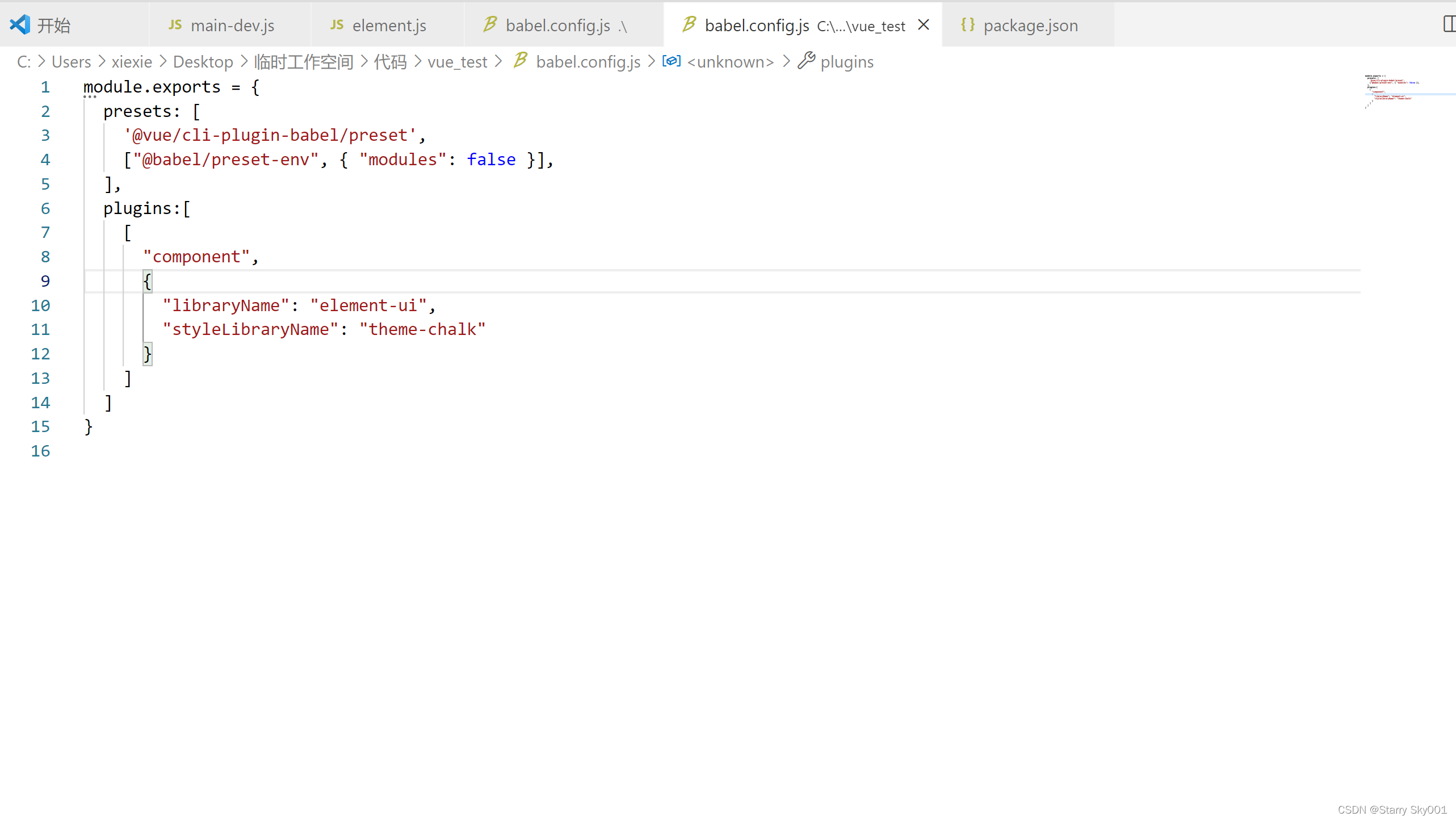Click line number 9 in the gutter
1456x821 pixels.
[45, 281]
